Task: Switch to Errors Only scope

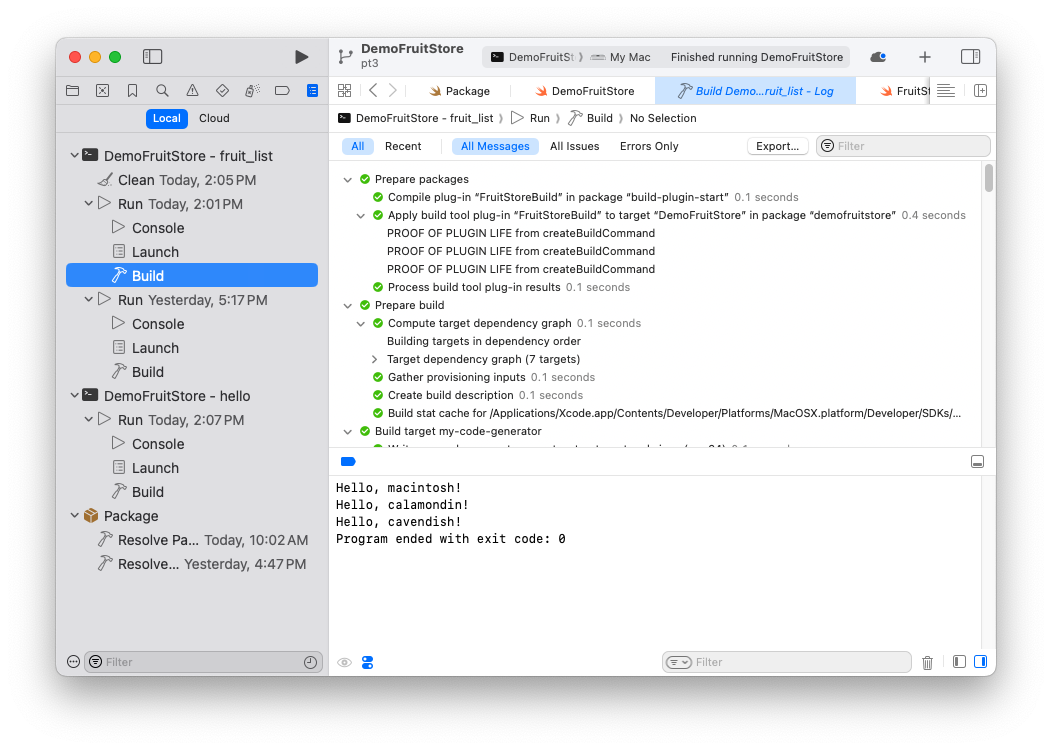Action: click(x=649, y=146)
